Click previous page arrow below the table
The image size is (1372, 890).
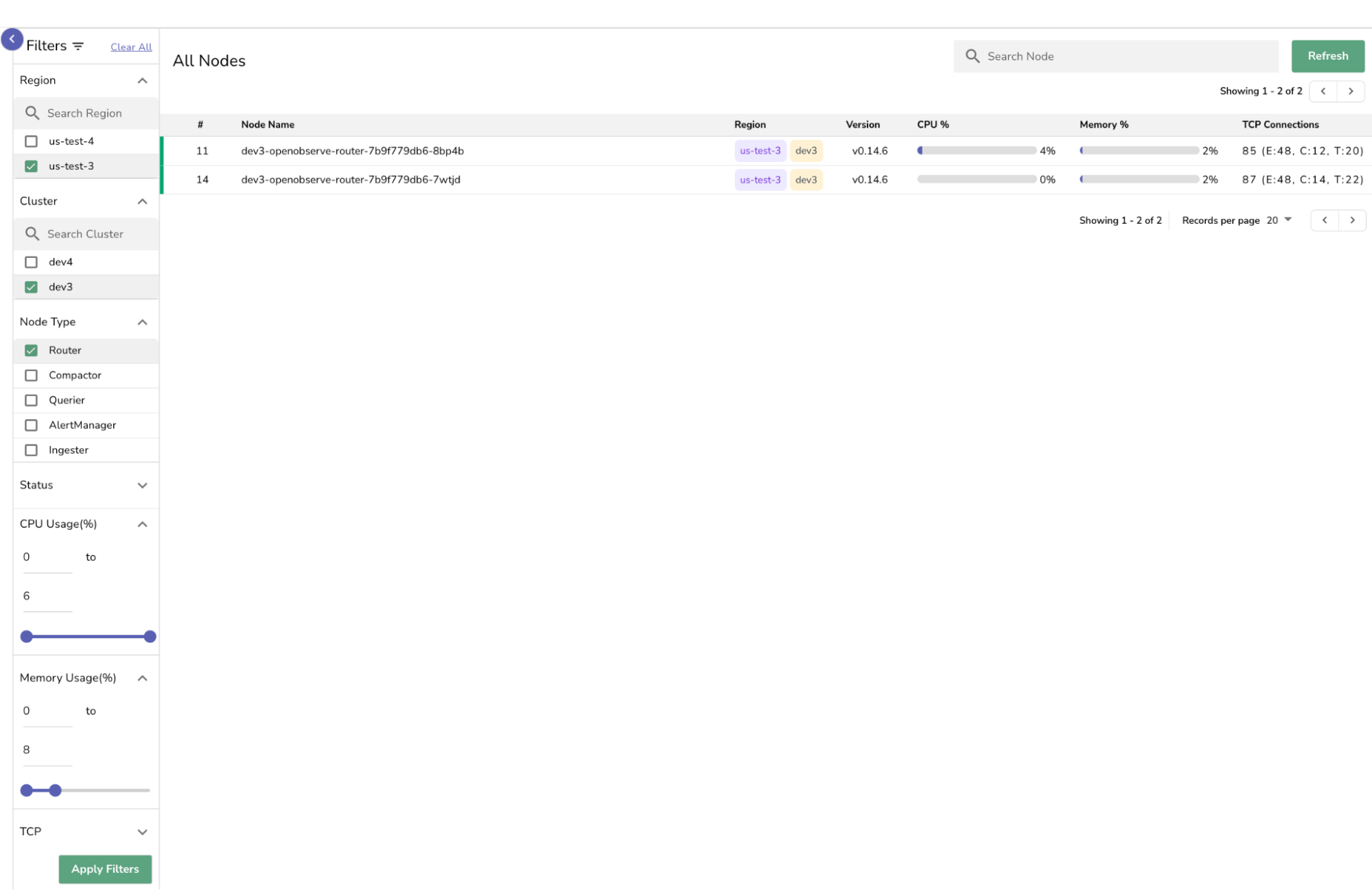(1325, 220)
